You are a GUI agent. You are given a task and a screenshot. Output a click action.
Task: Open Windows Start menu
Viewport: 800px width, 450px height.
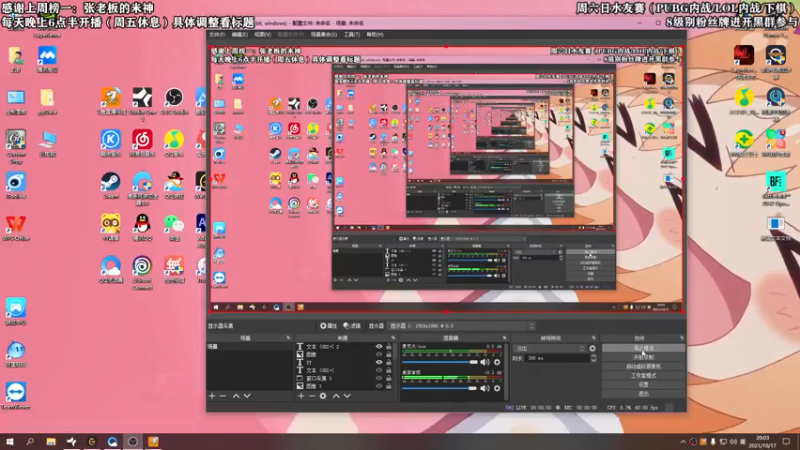(10, 442)
